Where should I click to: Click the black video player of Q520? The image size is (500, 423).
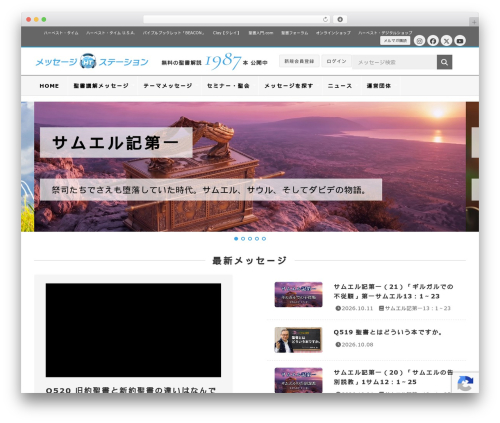(133, 330)
